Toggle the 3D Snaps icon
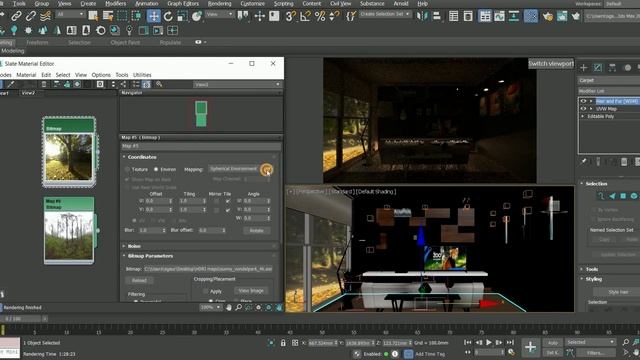 pyautogui.click(x=290, y=16)
